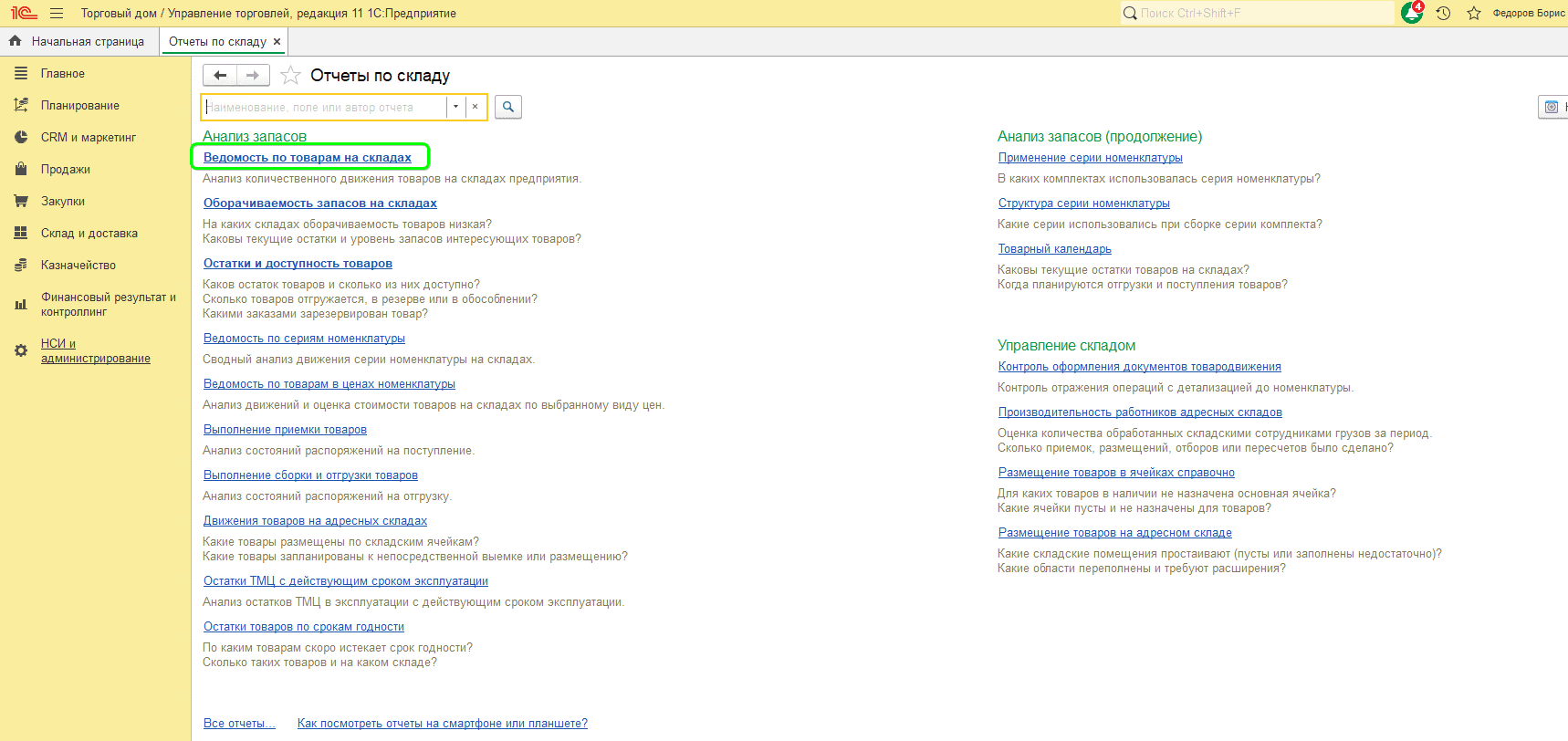This screenshot has height=741, width=1568.
Task: Open Остатки и доступность товаров report
Action: (x=298, y=264)
